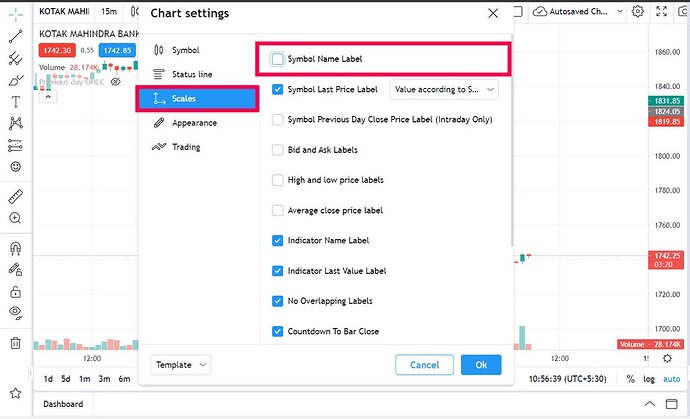Open chart settings gear in top toolbar
Screen dimensions: 690x419
[638, 11]
